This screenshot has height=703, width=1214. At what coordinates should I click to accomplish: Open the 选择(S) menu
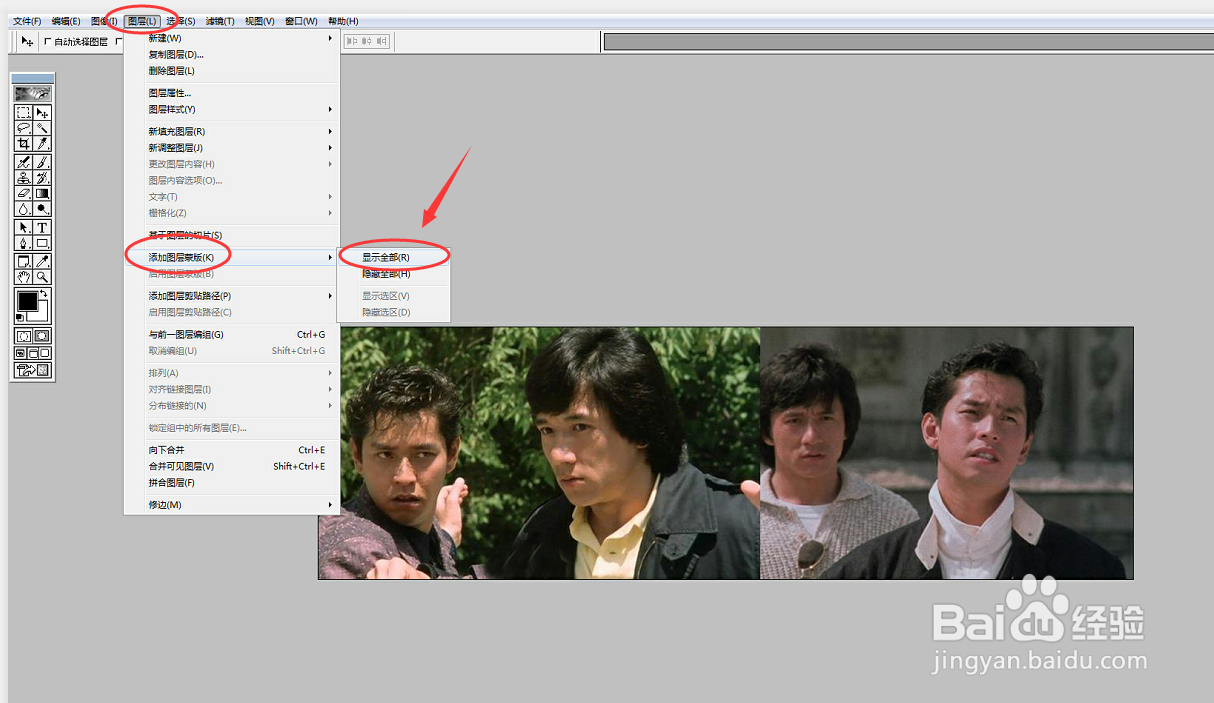[181, 21]
